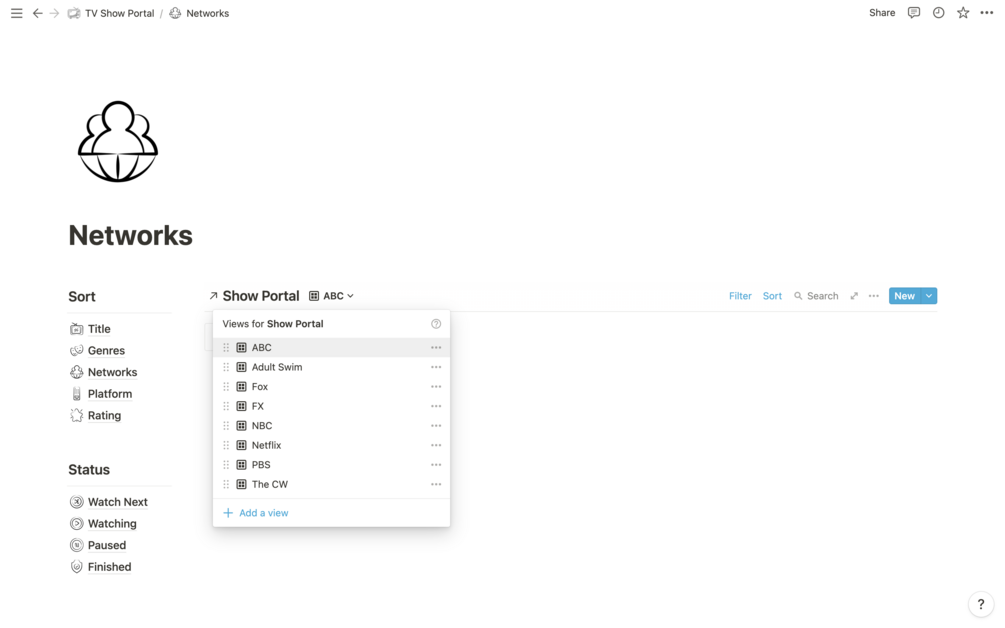1005x628 pixels.
Task: Click the drag handle for Netflix view
Action: [x=226, y=445]
